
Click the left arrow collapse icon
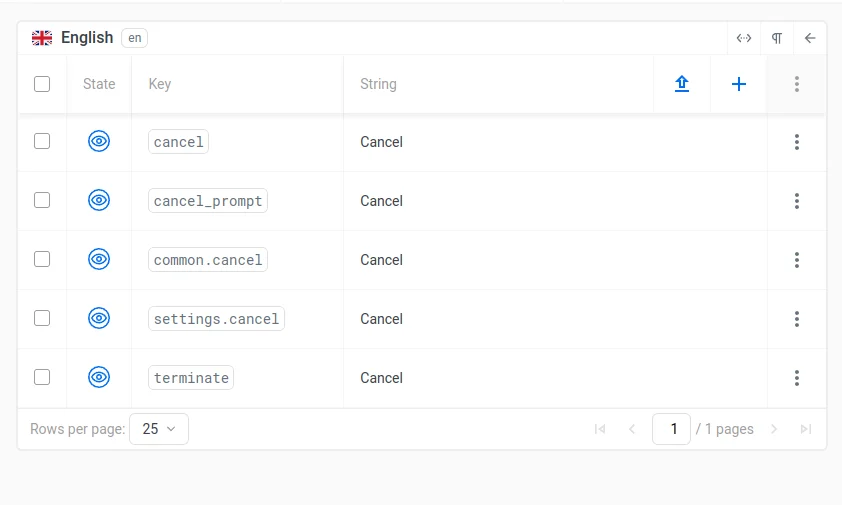pos(810,38)
